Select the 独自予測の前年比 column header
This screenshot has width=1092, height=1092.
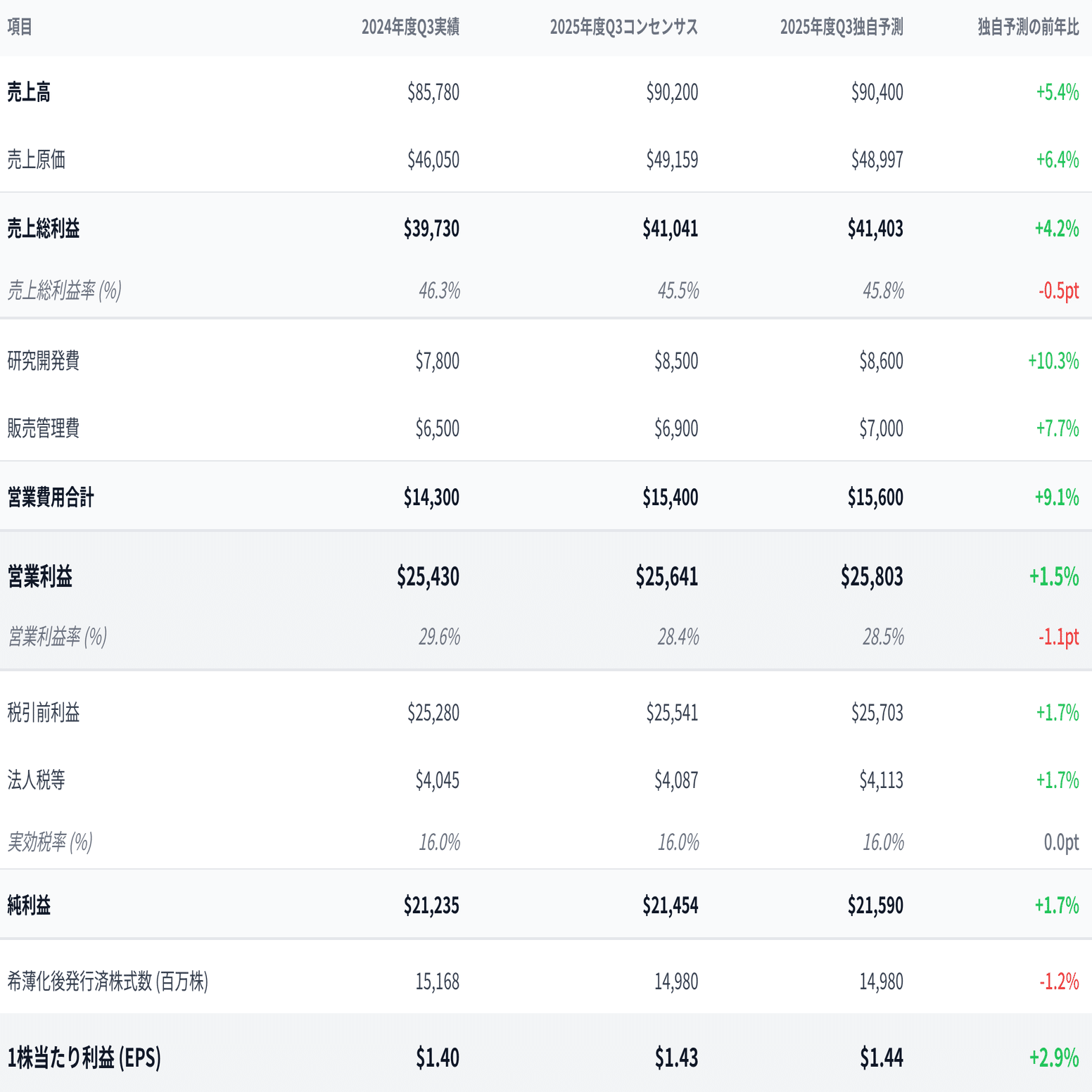pos(1028,27)
